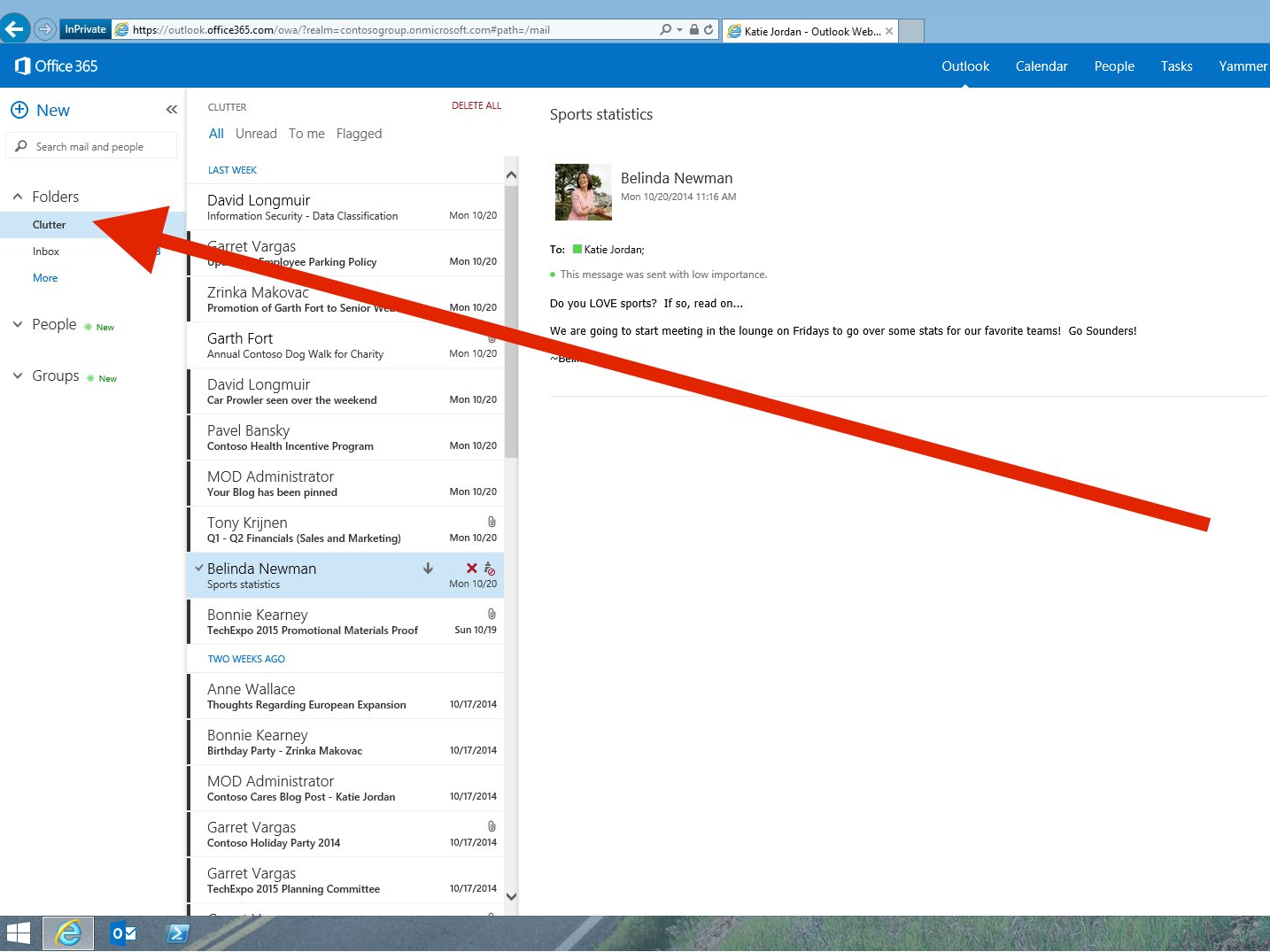
Task: Click the message list scroll up arrow
Action: click(x=511, y=174)
